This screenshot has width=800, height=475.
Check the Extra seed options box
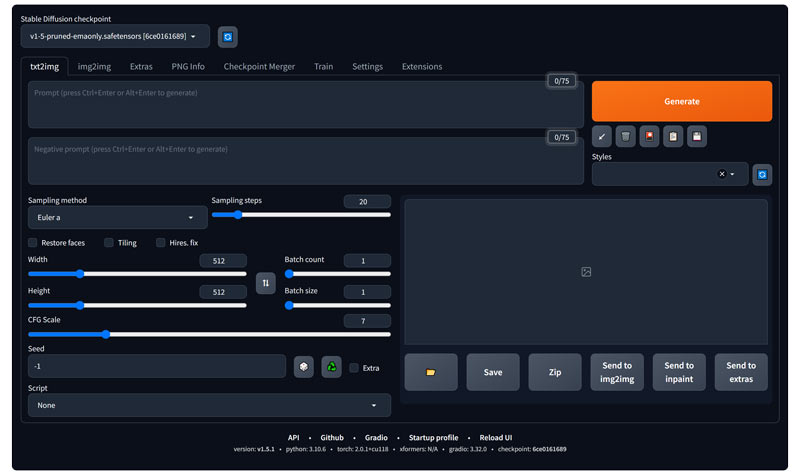point(354,368)
